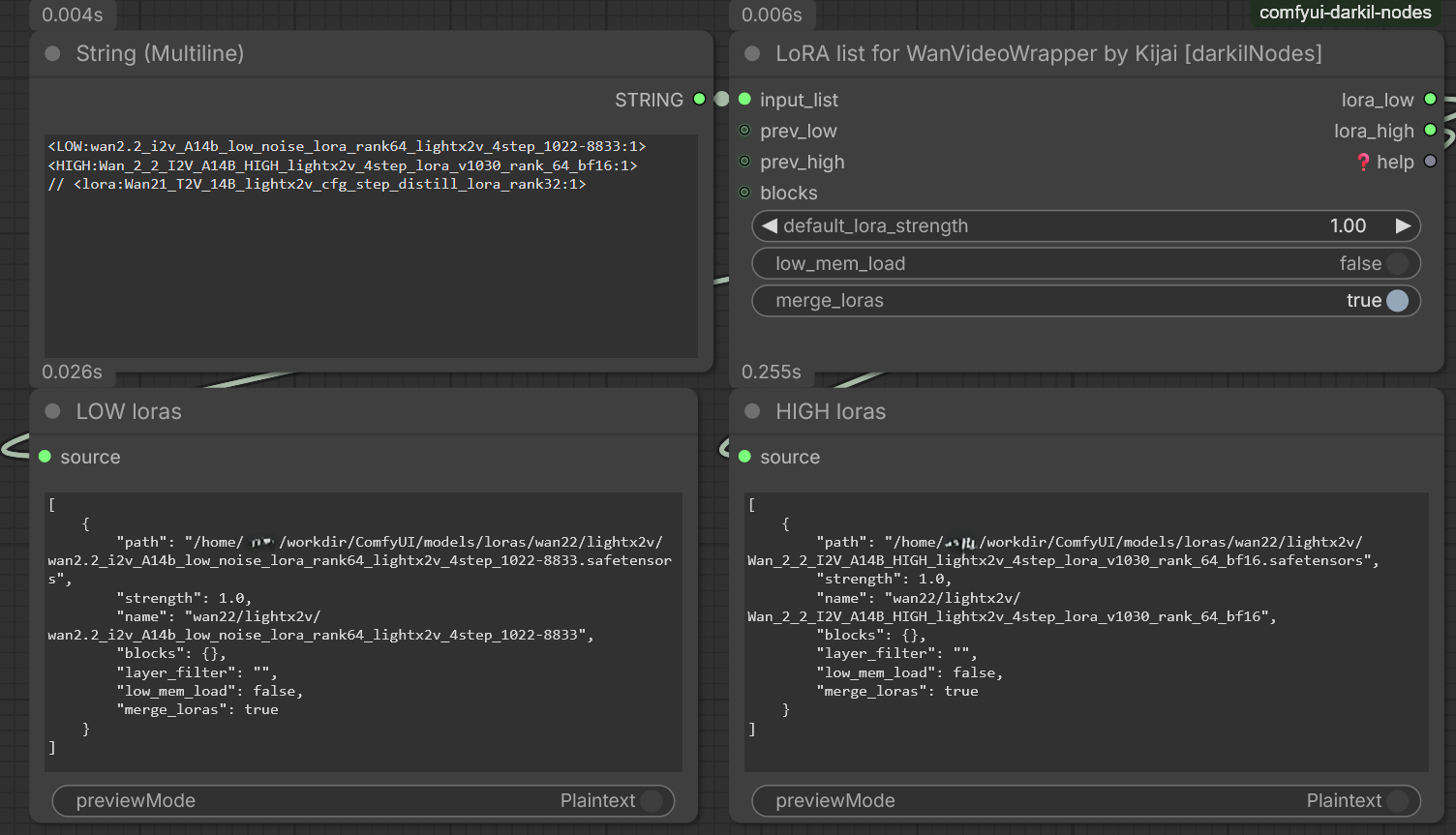Click the default_lora_strength value slider
Image resolution: width=1456 pixels, height=835 pixels.
coord(1086,225)
